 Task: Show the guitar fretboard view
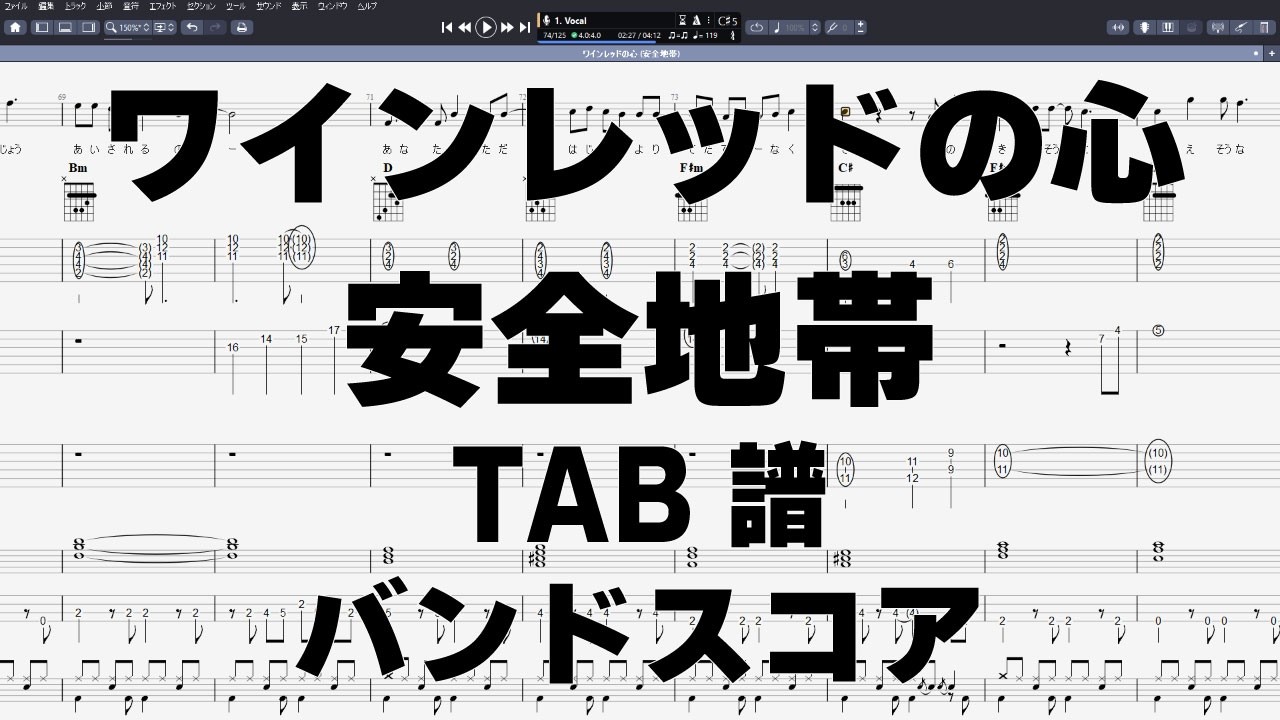click(1145, 27)
